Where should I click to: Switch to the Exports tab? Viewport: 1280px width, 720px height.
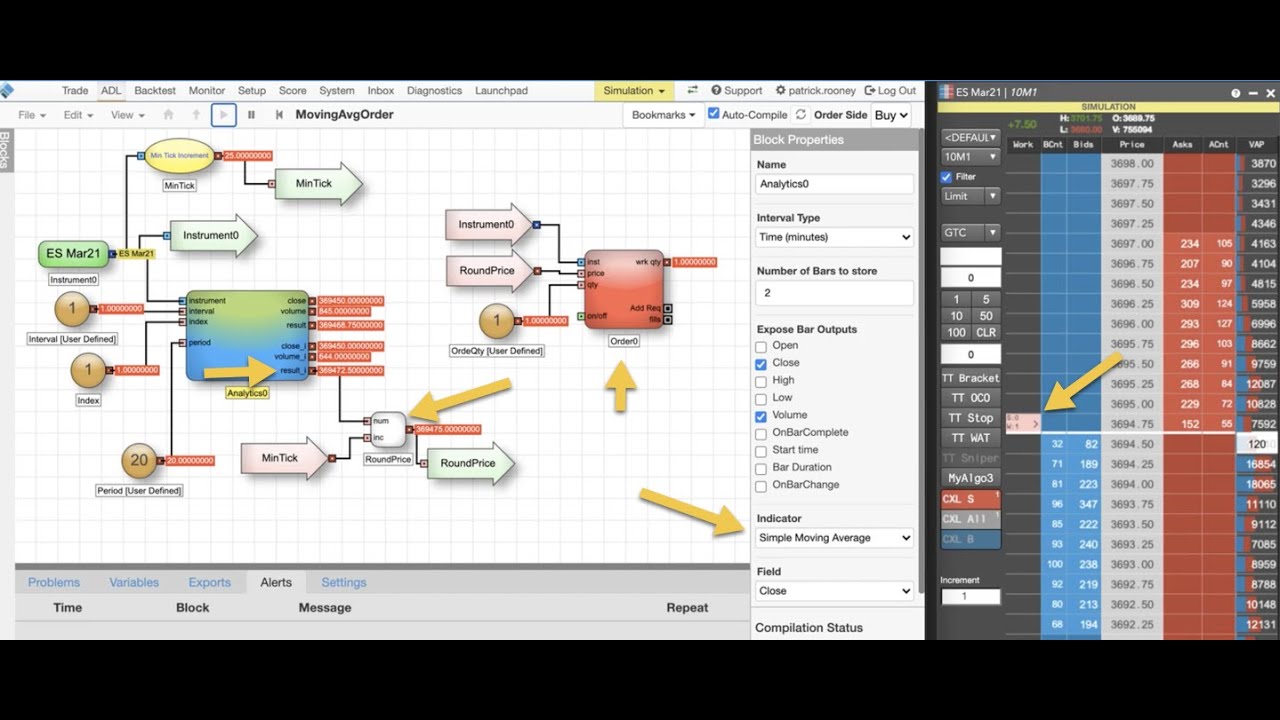click(x=209, y=582)
